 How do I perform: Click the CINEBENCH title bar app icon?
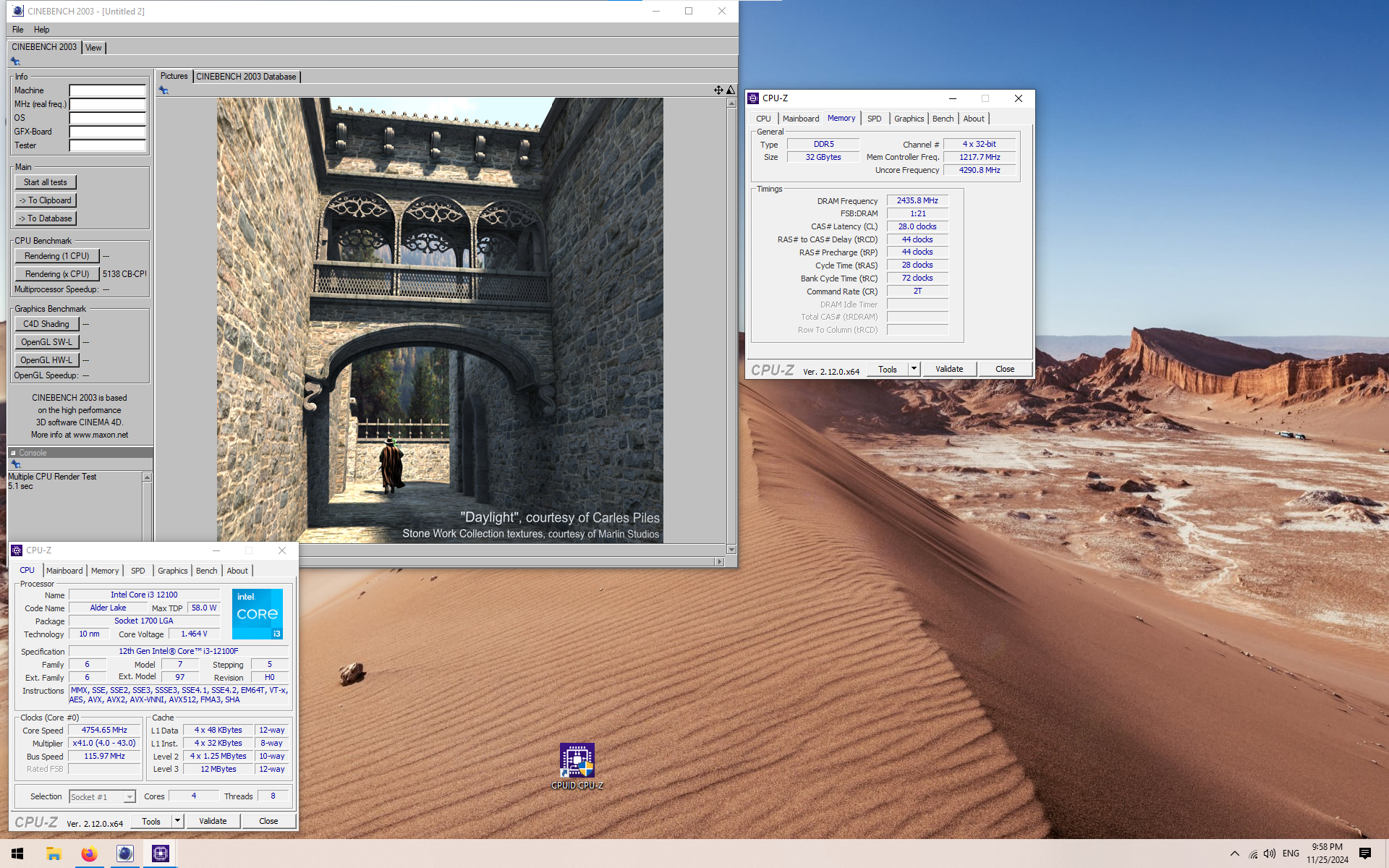click(18, 11)
